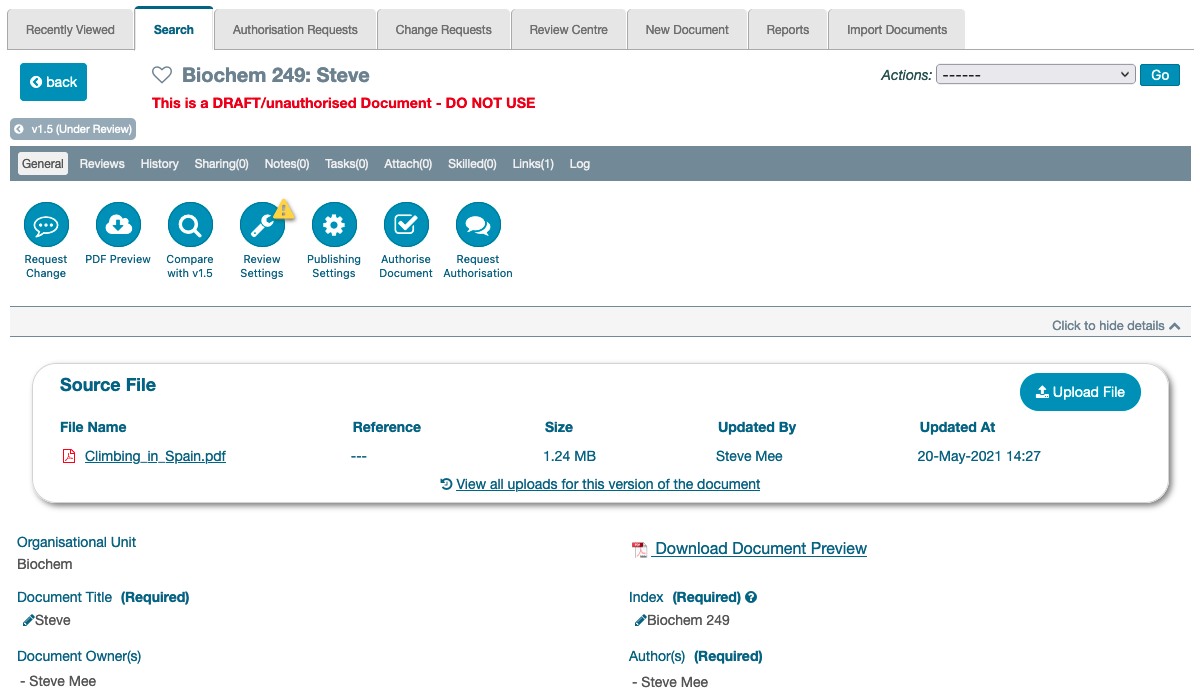Click the Reference column header
Image resolution: width=1202 pixels, height=695 pixels.
coord(387,427)
